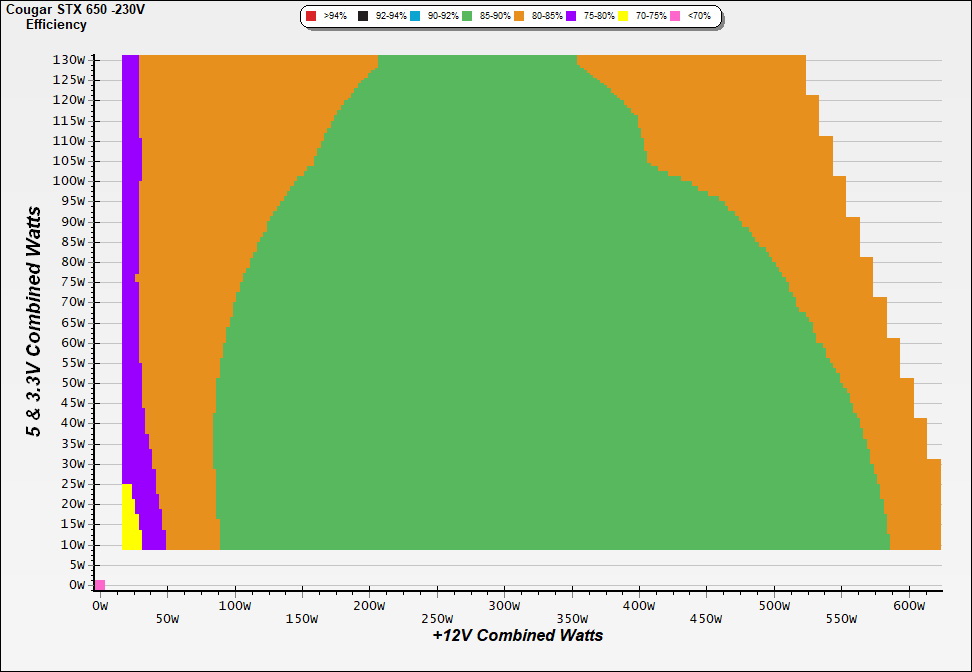This screenshot has width=972, height=672.
Task: Click the 130W label on vertical axis
Action: tap(72, 59)
